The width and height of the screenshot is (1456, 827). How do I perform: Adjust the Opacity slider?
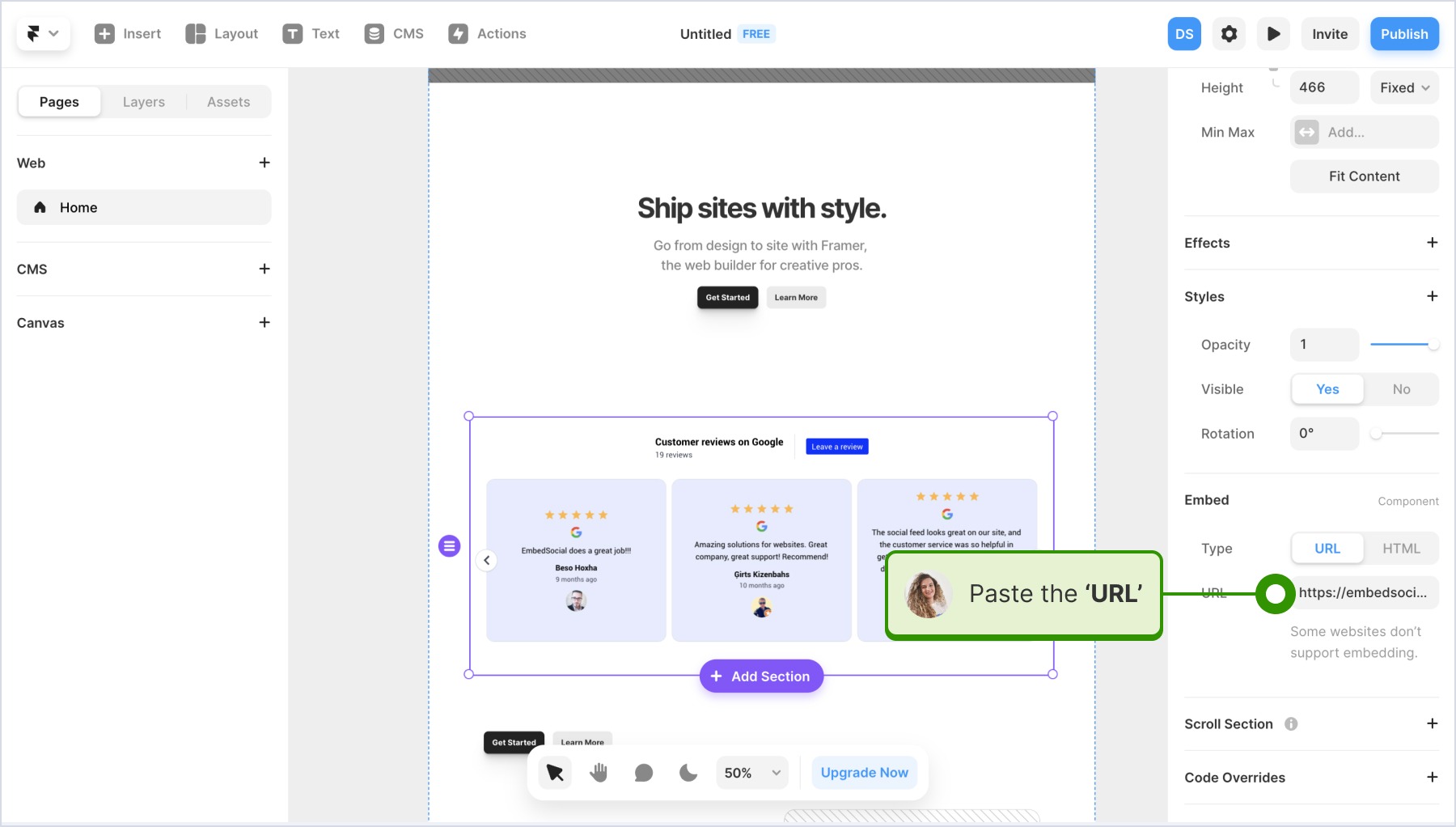point(1404,345)
